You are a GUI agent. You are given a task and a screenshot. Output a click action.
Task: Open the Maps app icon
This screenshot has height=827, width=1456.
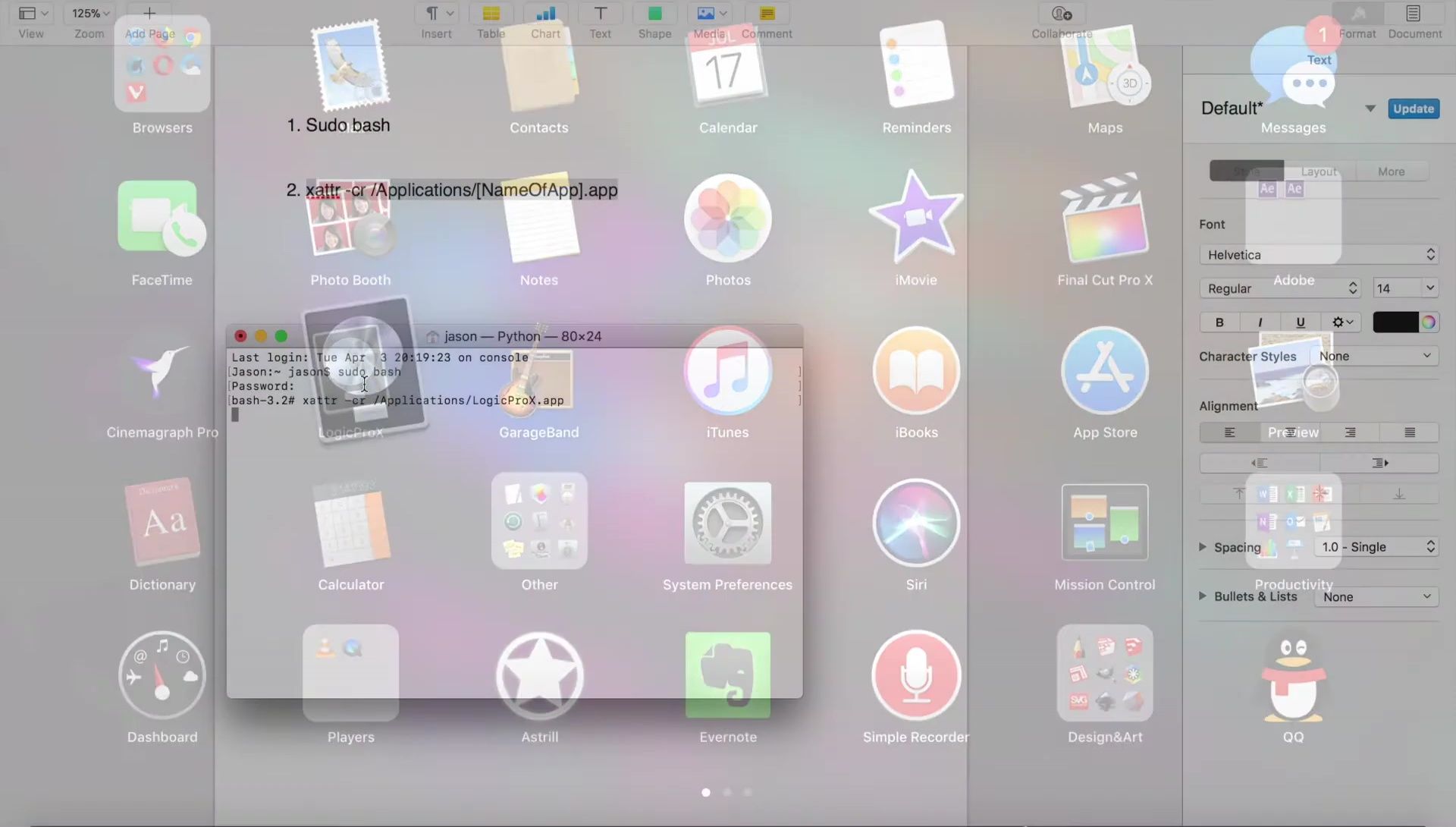1105,67
